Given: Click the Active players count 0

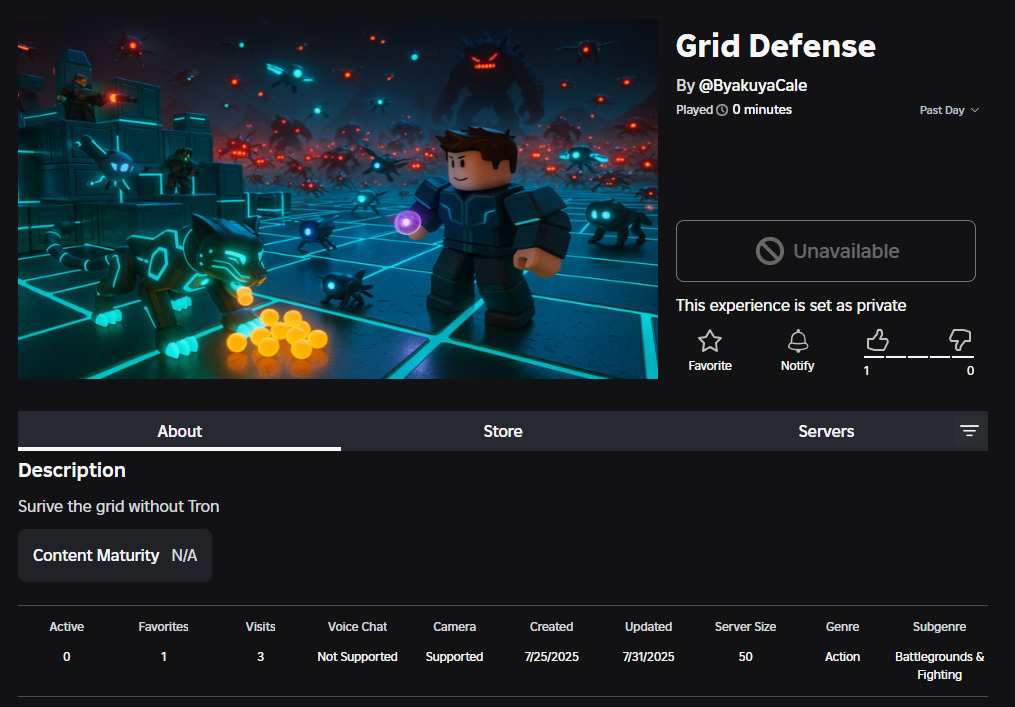Looking at the screenshot, I should 67,656.
